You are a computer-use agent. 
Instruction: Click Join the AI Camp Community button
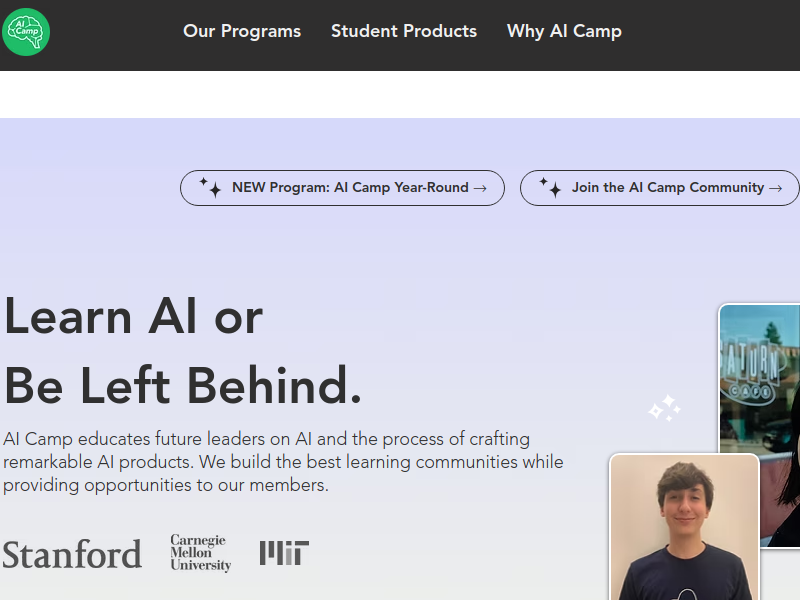pos(659,188)
